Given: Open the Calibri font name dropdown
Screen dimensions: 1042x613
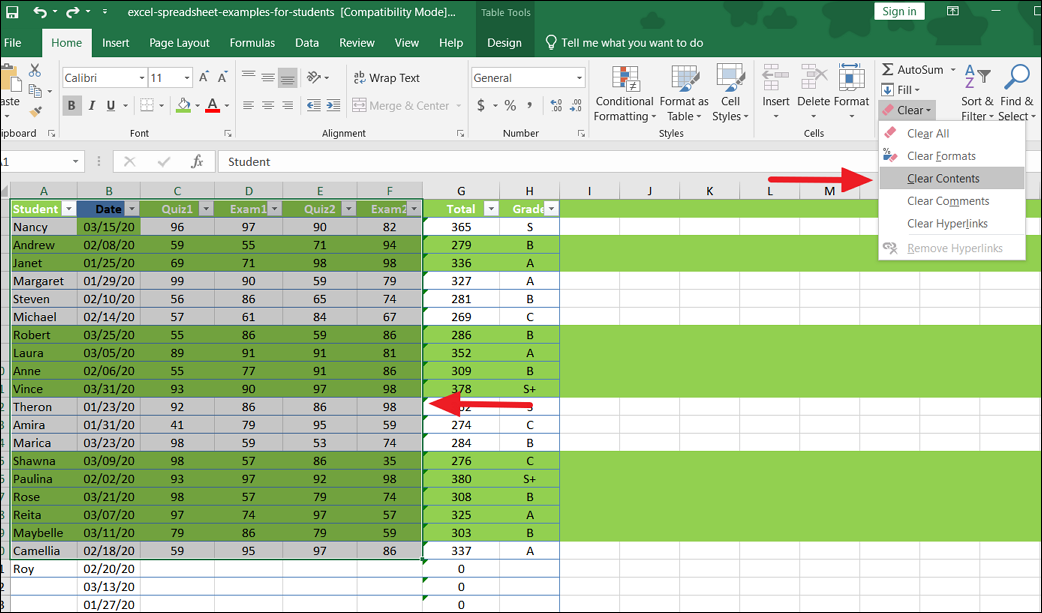Looking at the screenshot, I should click(142, 78).
